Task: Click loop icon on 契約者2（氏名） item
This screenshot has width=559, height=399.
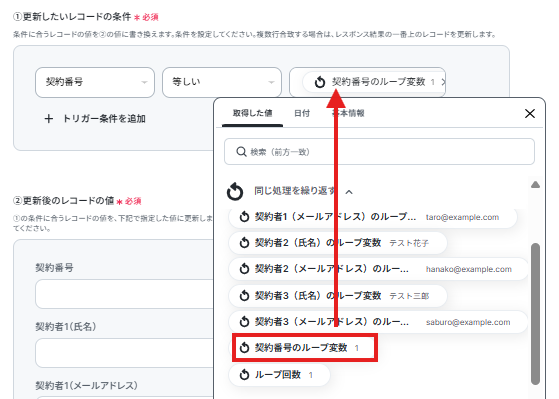Action: point(244,243)
